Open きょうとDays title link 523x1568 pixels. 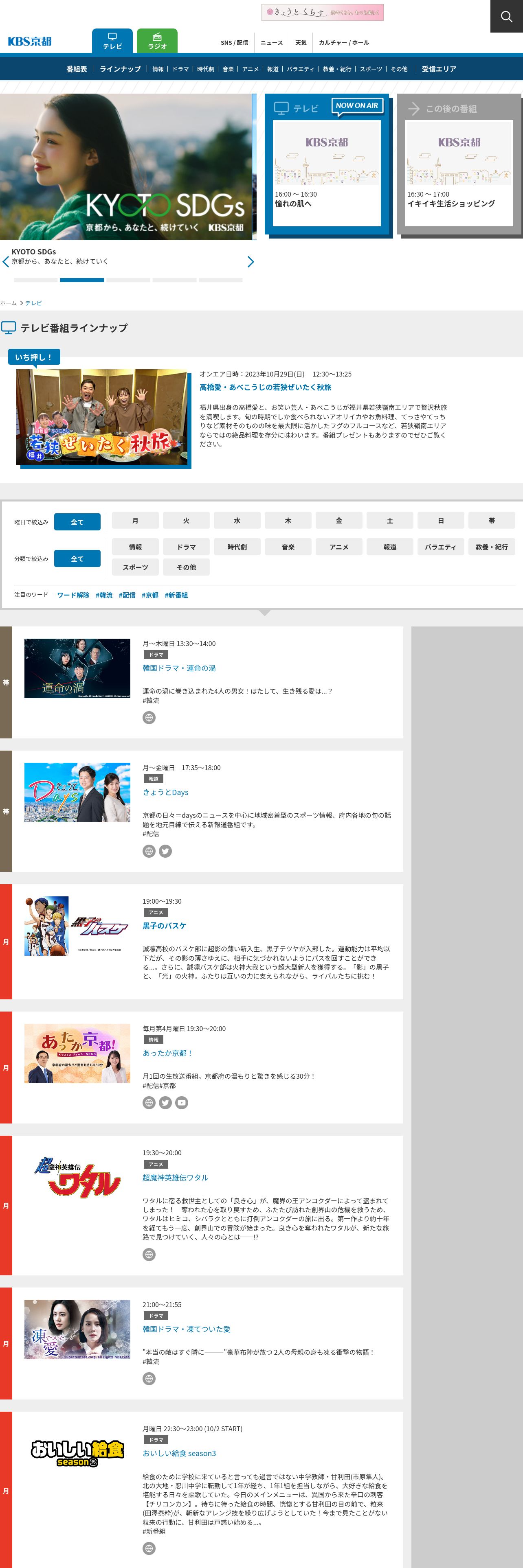[166, 793]
